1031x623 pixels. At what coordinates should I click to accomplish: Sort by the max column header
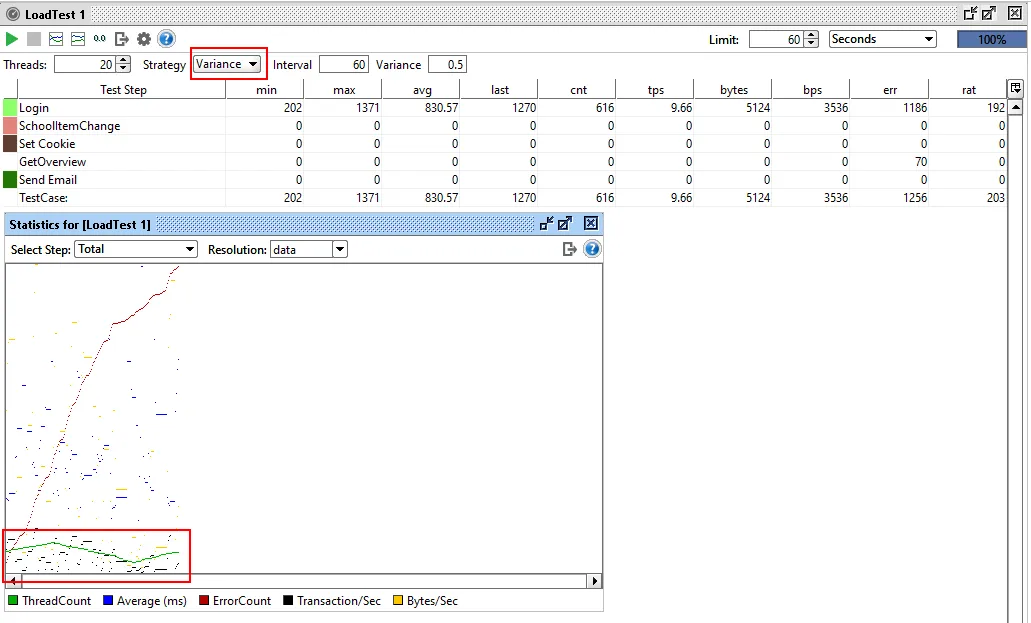pyautogui.click(x=343, y=89)
